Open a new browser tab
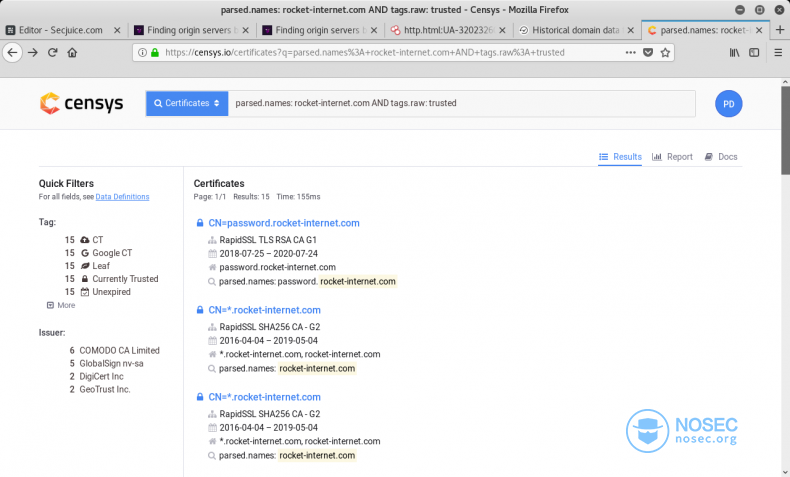Viewport: 790px width, 477px height. [x=780, y=30]
